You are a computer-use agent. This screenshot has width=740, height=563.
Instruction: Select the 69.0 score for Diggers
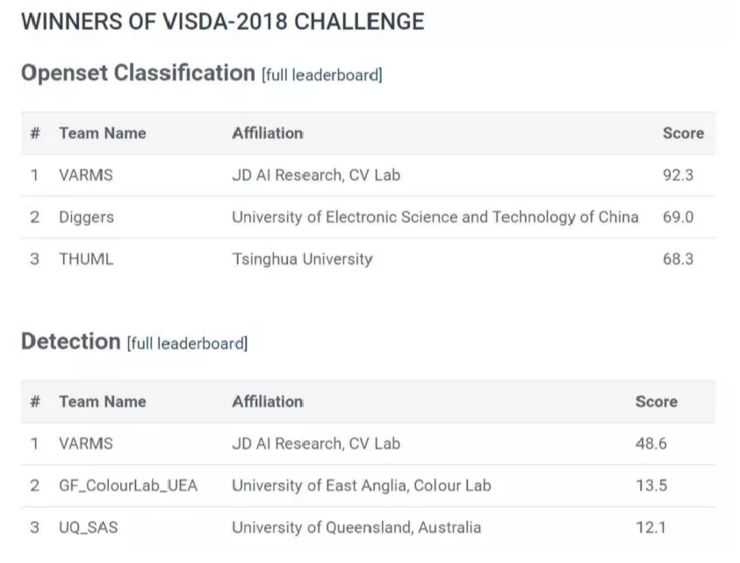click(x=678, y=217)
